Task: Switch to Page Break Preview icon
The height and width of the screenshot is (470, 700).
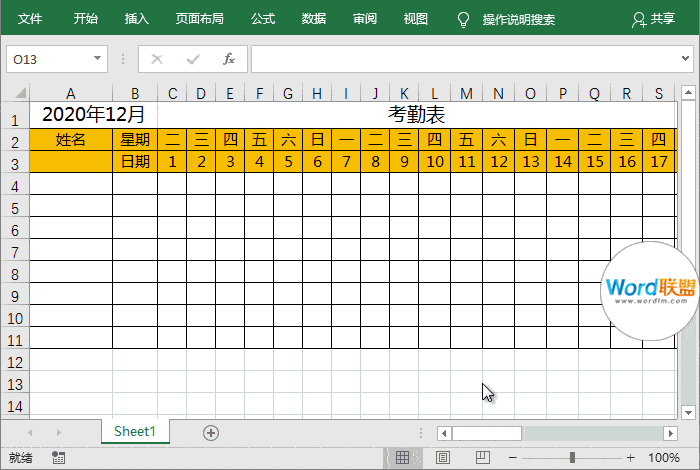Action: 483,457
